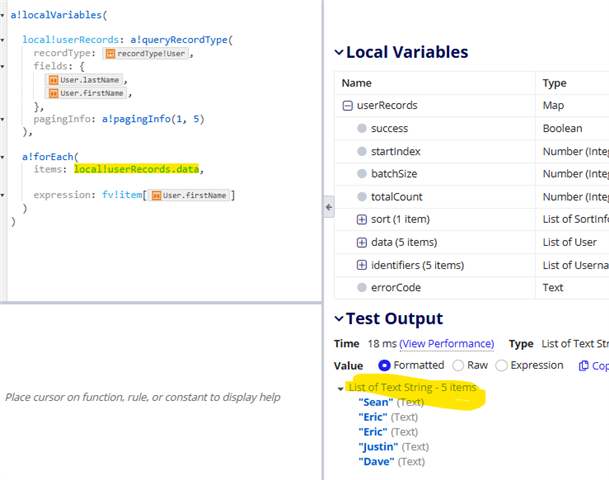The height and width of the screenshot is (480, 609).
Task: Click the bullet icon beside success variable
Action: (362, 129)
